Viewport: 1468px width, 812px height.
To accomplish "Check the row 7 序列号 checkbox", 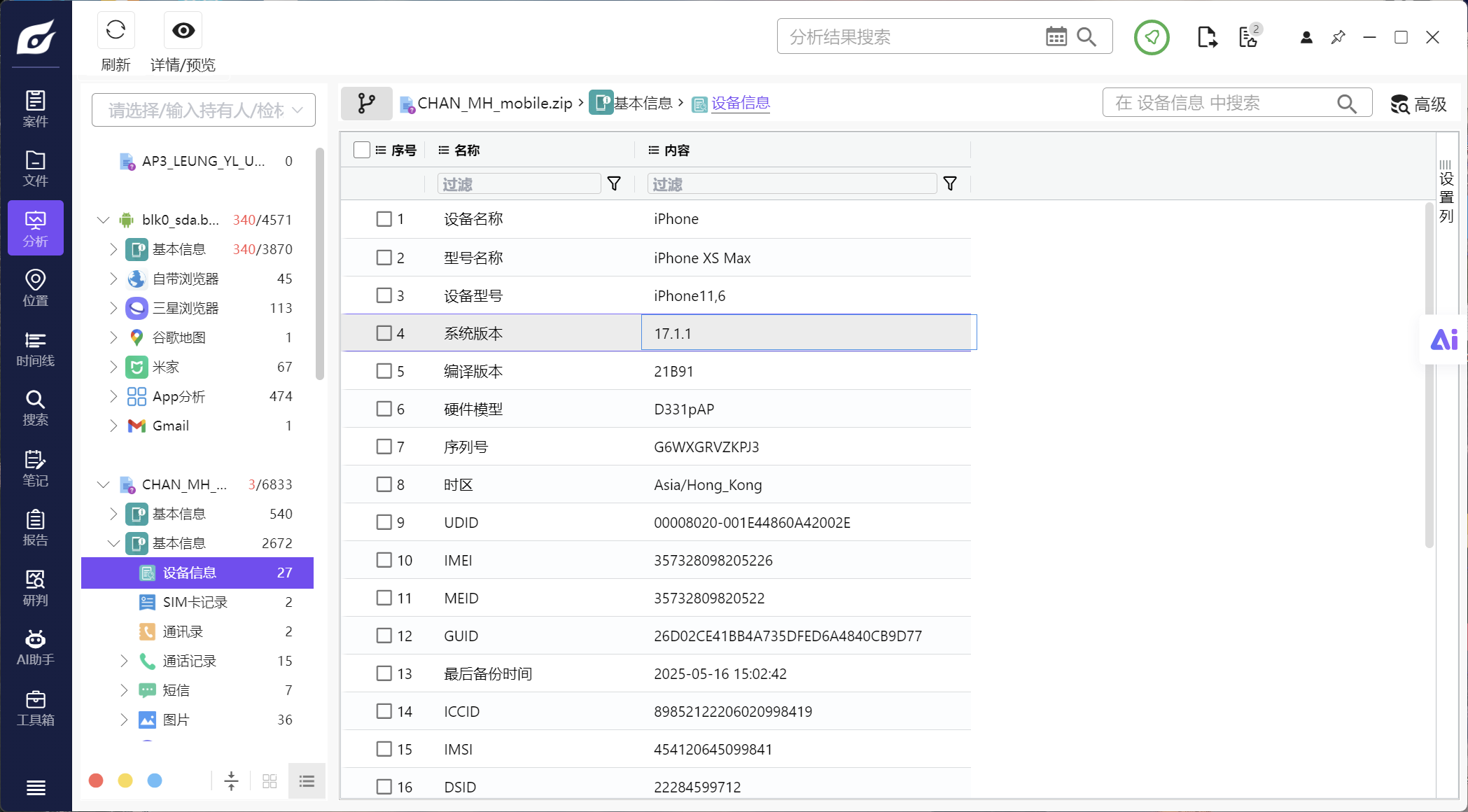I will point(384,447).
